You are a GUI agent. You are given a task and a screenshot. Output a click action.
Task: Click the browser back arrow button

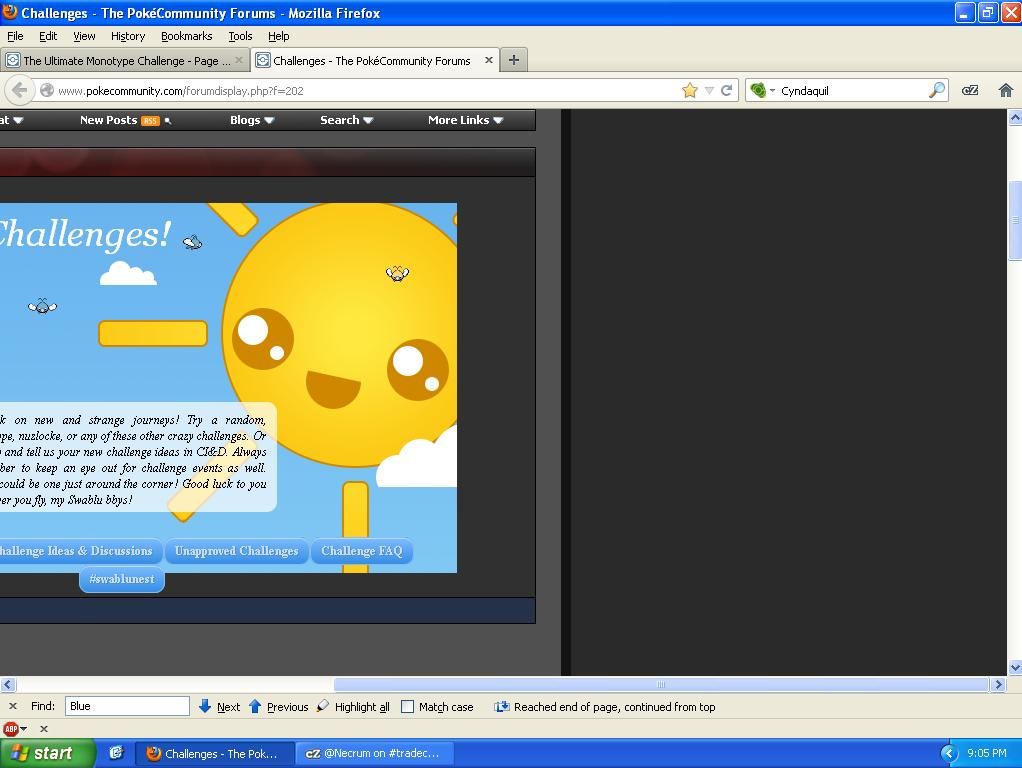pyautogui.click(x=19, y=91)
